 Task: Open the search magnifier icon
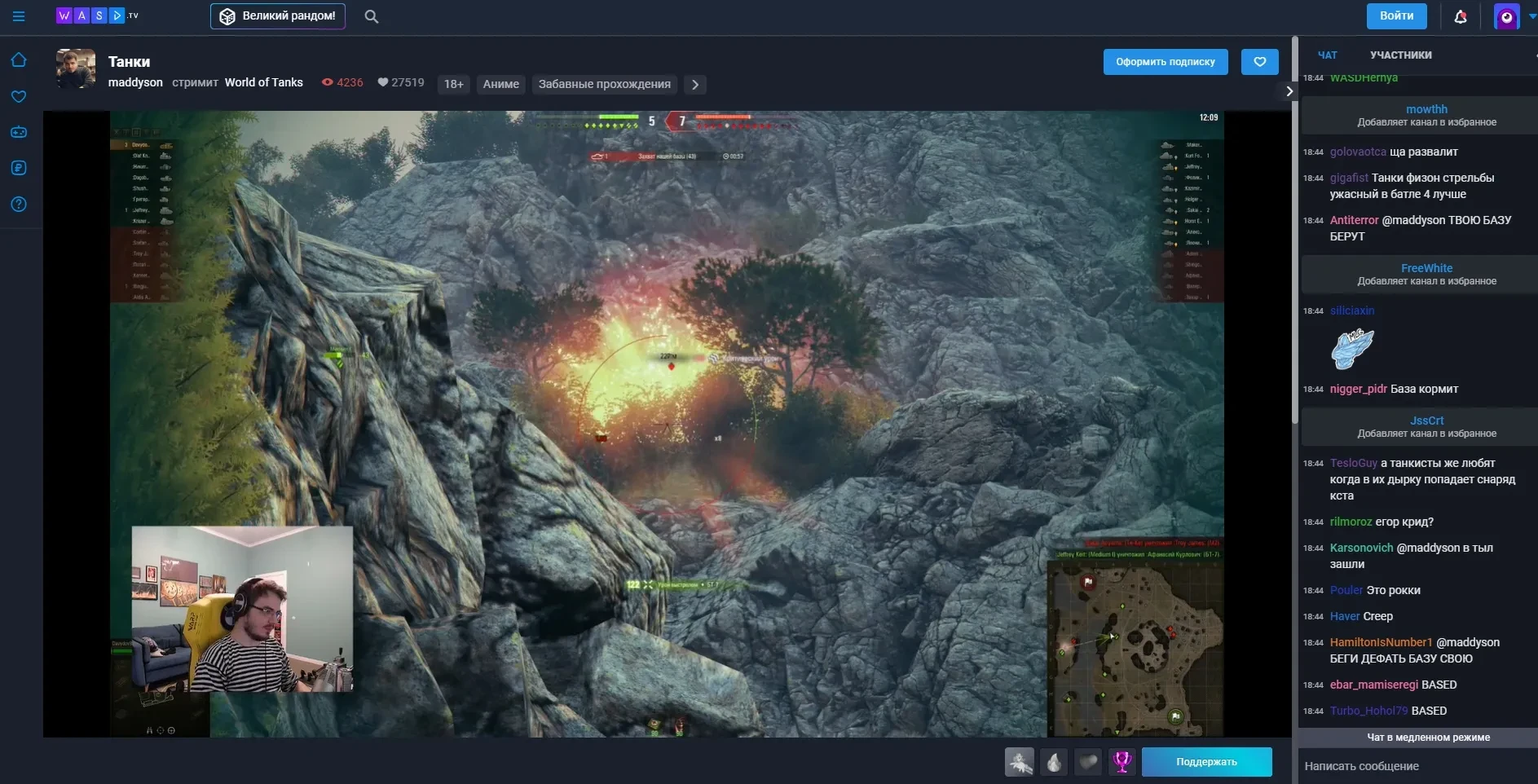point(371,16)
